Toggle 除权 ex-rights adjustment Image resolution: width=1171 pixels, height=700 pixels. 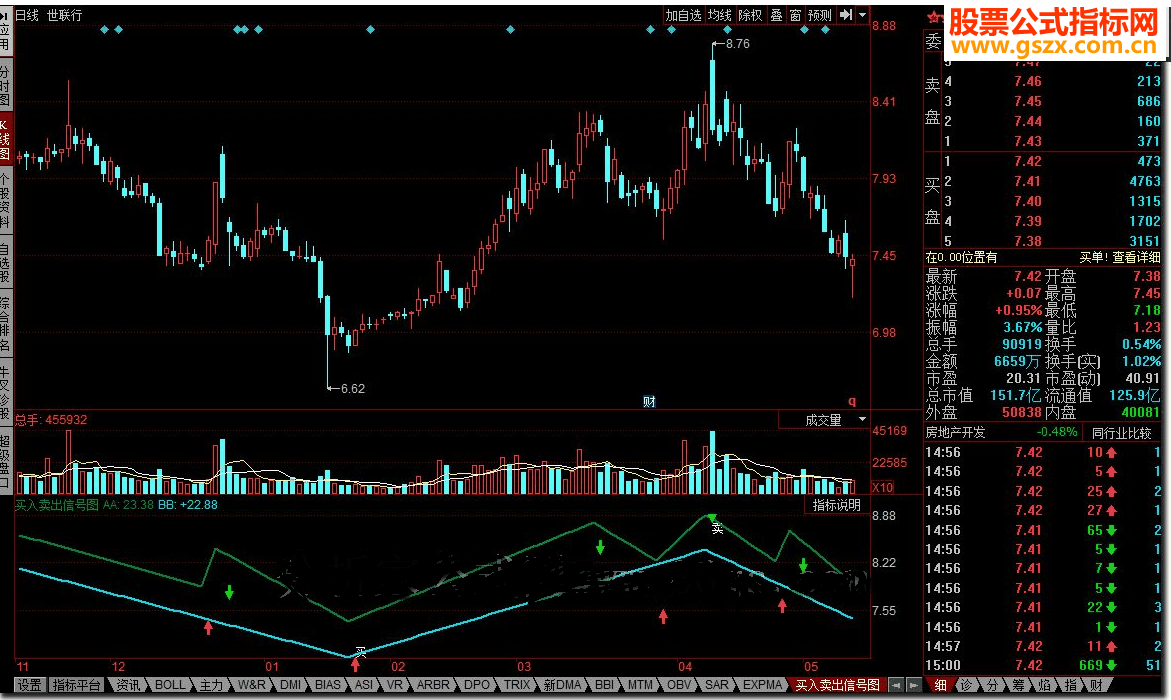click(x=750, y=15)
